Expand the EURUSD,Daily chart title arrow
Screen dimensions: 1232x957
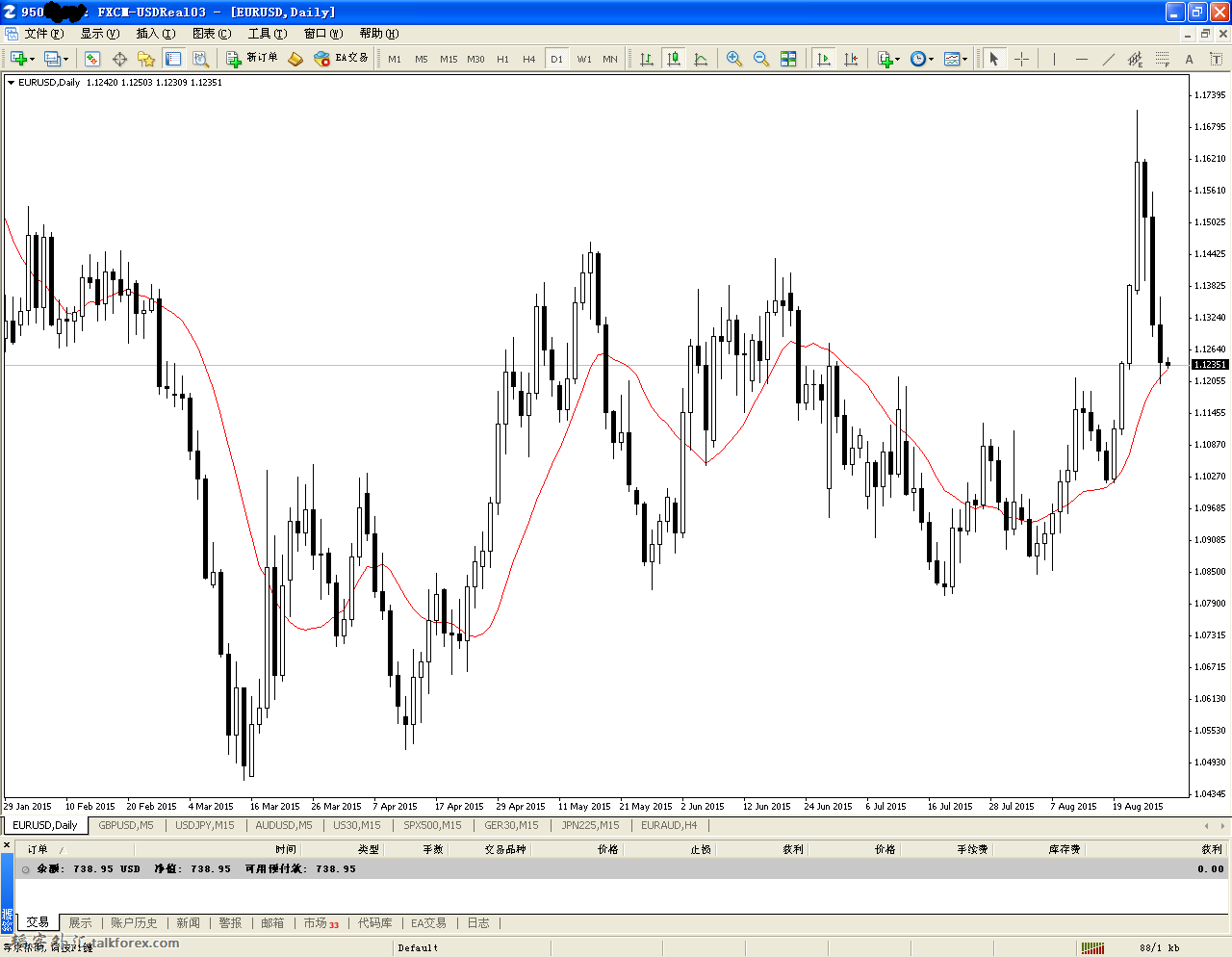11,83
